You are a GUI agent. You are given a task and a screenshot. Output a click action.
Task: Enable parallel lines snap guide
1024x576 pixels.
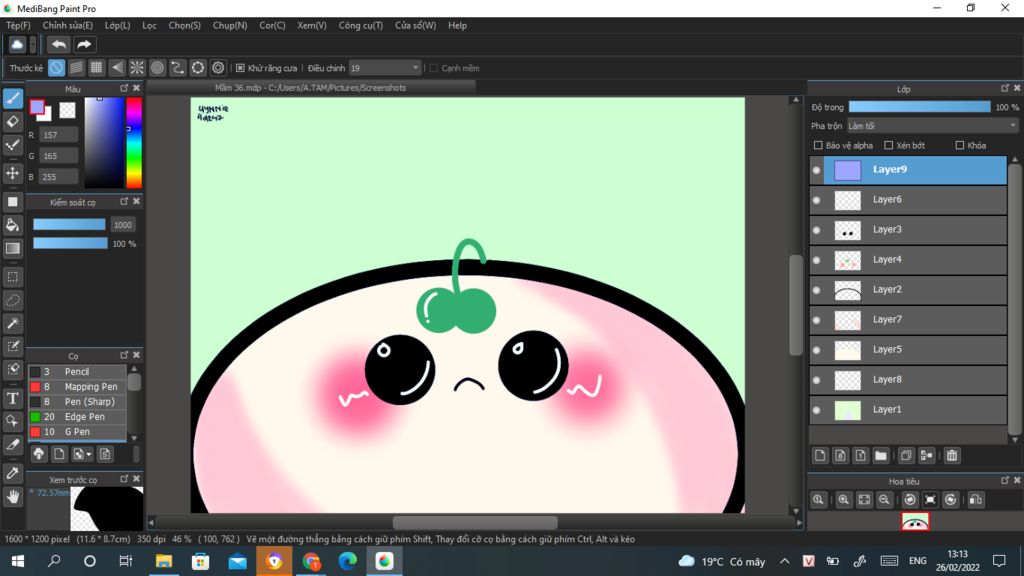click(x=76, y=67)
